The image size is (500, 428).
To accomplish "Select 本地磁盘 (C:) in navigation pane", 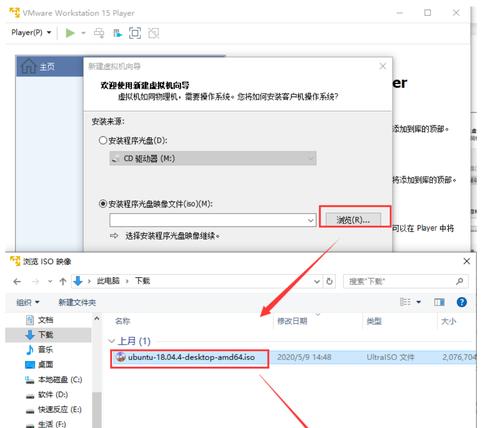I will pyautogui.click(x=60, y=379).
